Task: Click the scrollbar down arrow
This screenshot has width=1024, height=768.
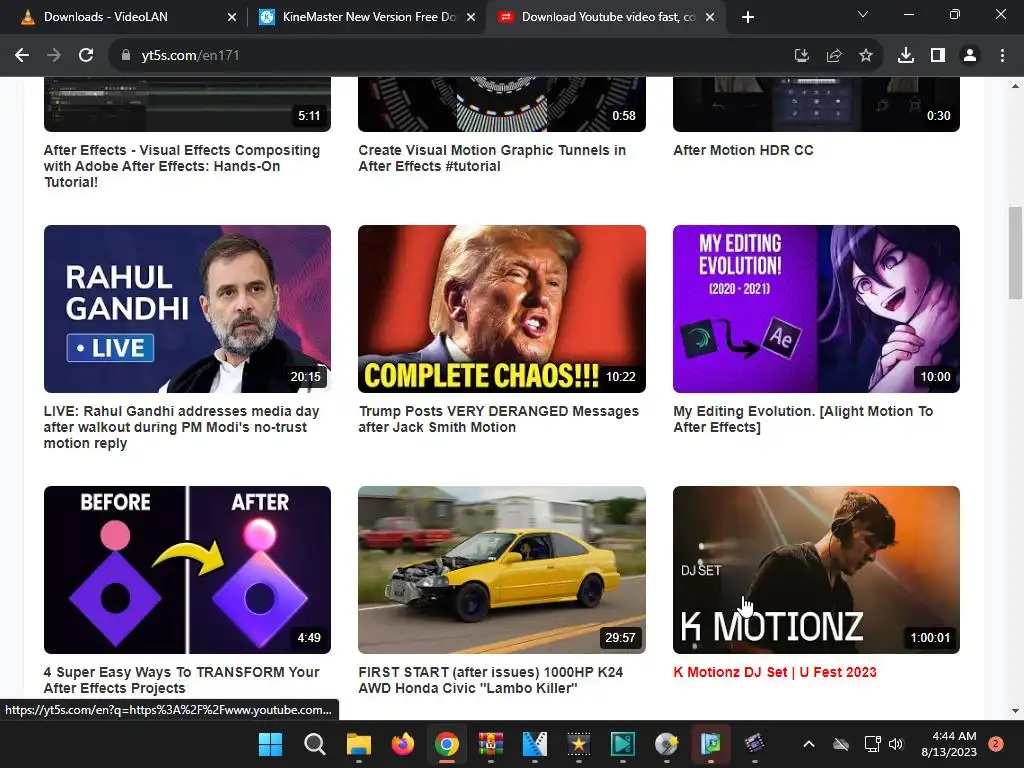Action: [x=1015, y=711]
